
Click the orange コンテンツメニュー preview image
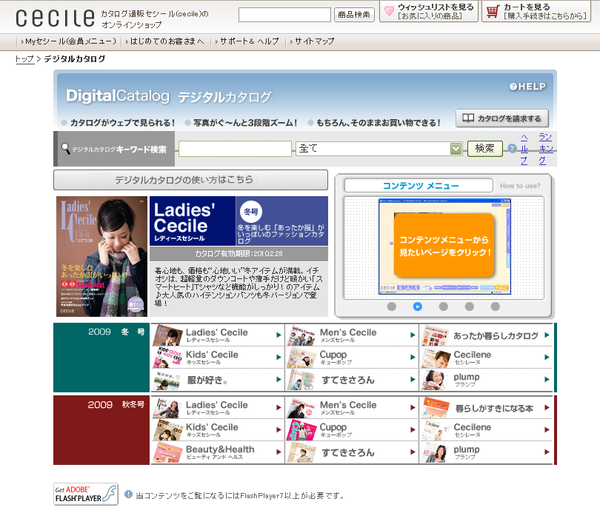pyautogui.click(x=444, y=246)
